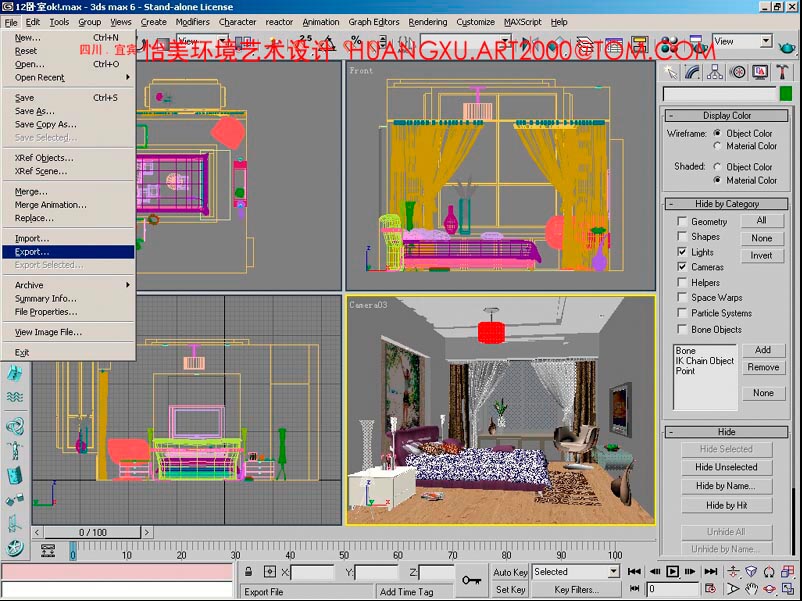The image size is (802, 601).
Task: Open the Create tab in command panel
Action: click(671, 73)
